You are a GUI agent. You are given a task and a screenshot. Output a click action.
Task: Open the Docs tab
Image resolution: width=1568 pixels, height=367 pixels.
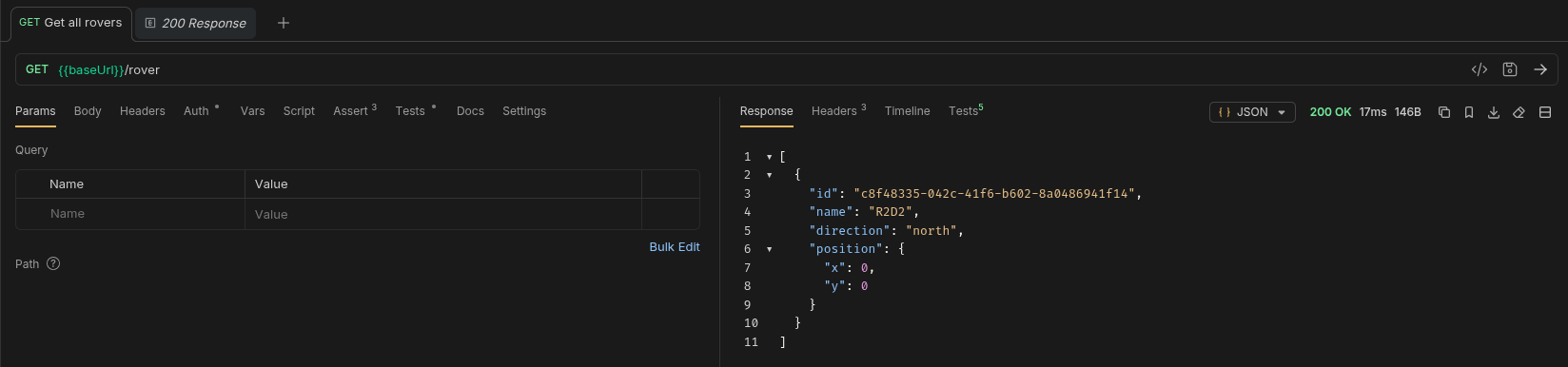click(470, 111)
